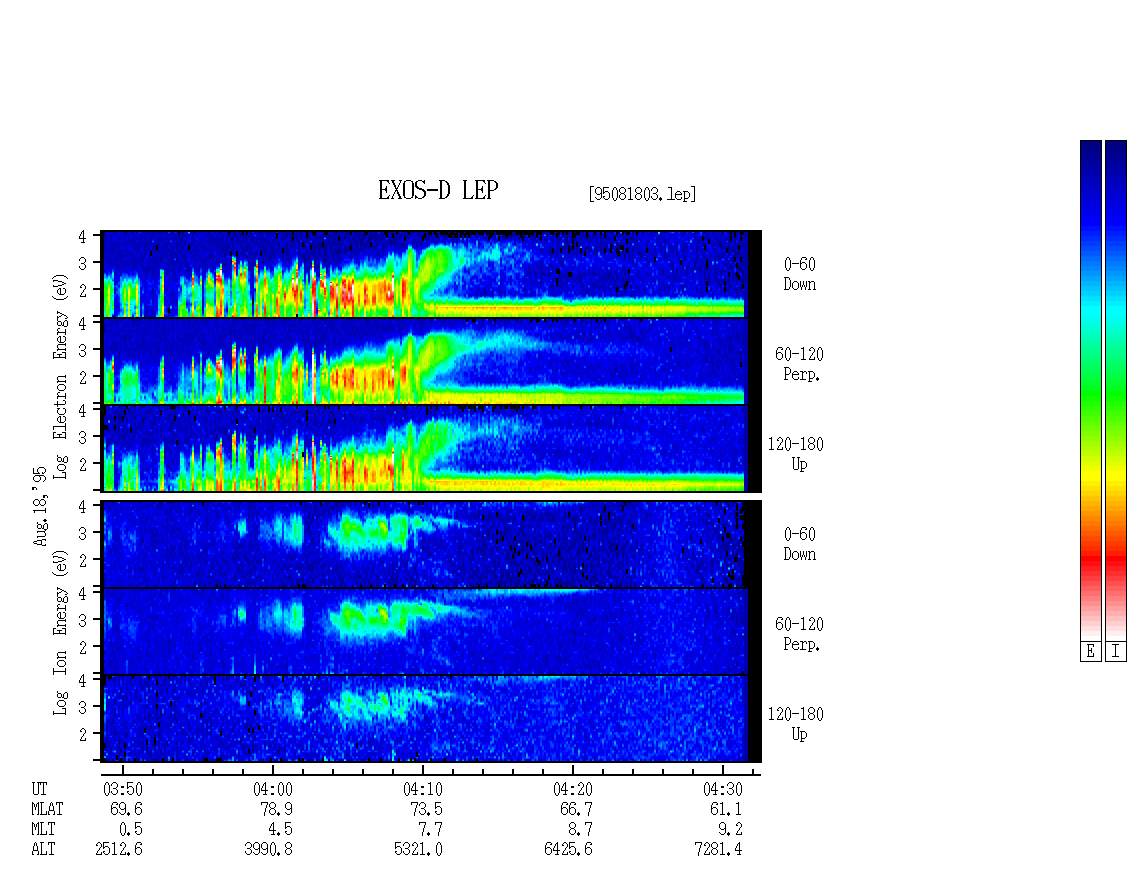This screenshot has width=1130, height=875.
Task: Click the electron color bar above E
Action: tap(1090, 390)
